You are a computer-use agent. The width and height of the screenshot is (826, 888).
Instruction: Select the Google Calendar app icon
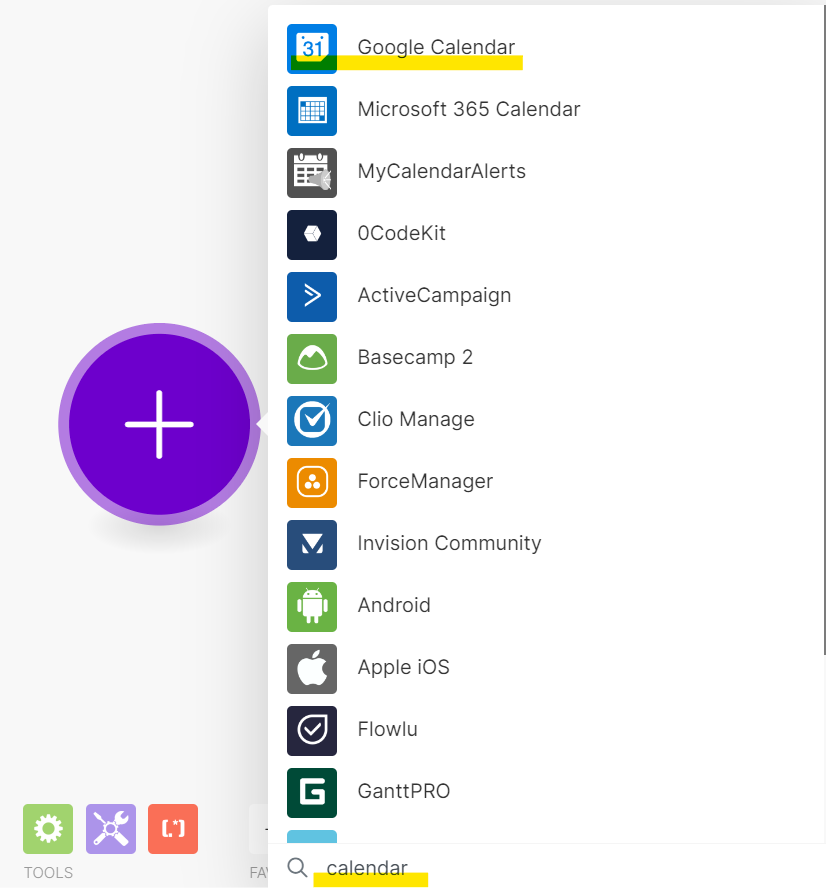click(x=312, y=48)
